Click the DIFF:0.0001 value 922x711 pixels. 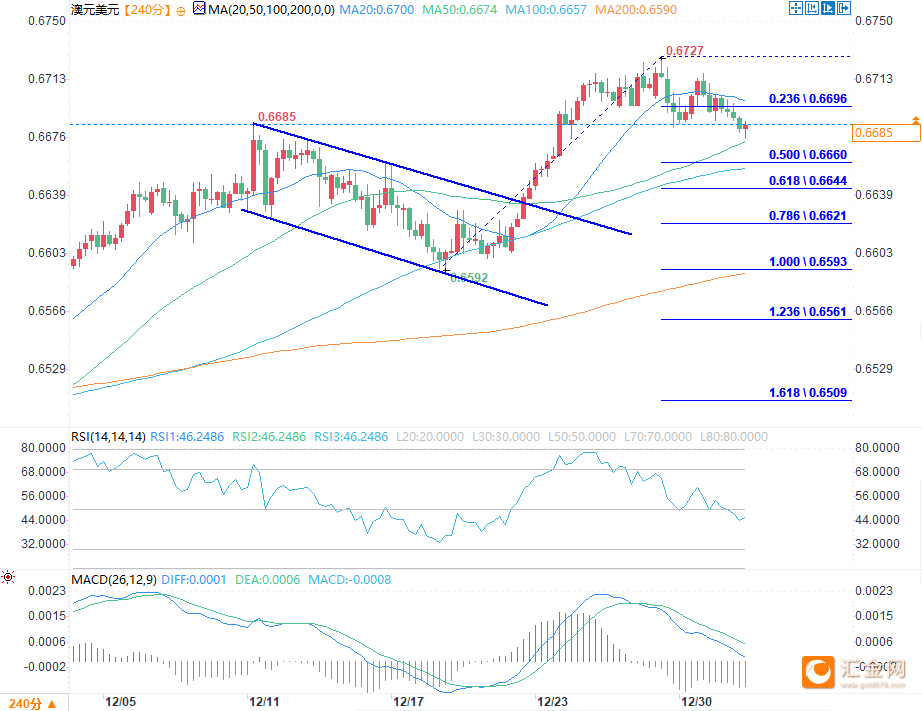pos(193,580)
